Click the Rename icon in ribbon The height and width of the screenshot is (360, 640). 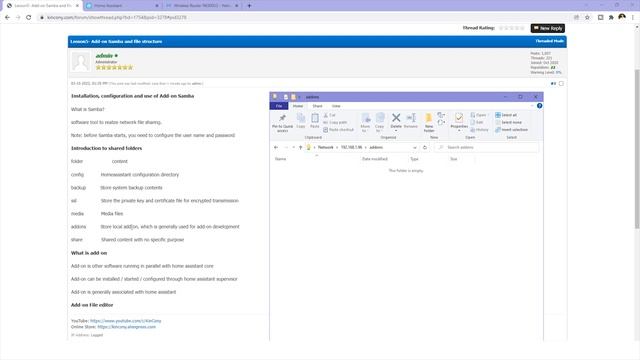click(x=411, y=121)
